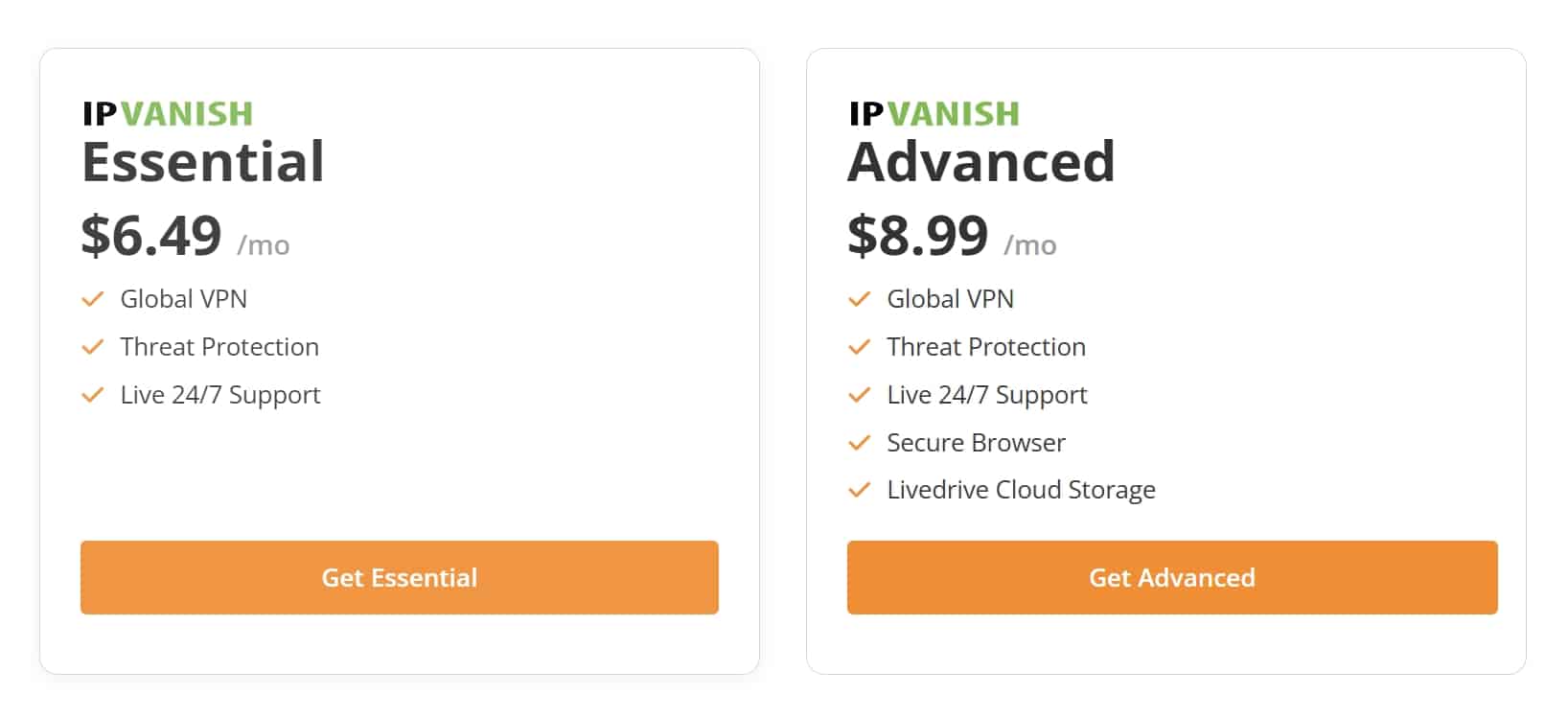Click the Secure Browser feature text

point(976,443)
